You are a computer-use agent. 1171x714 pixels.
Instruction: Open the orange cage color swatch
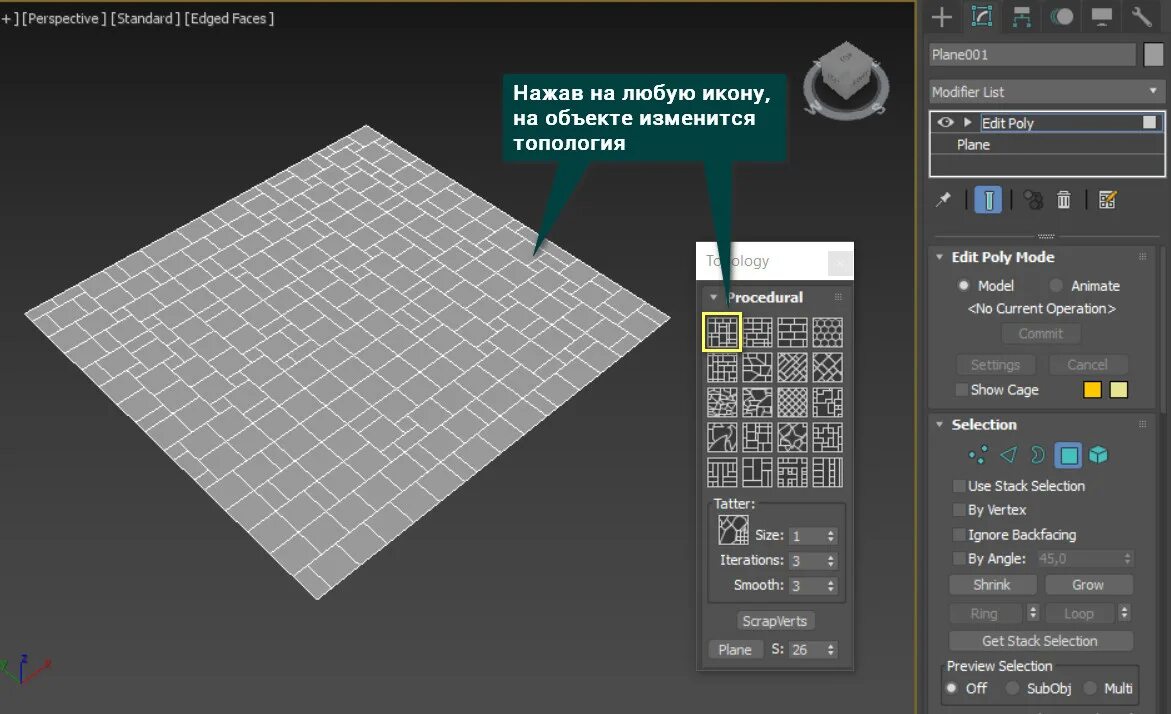click(x=1092, y=390)
